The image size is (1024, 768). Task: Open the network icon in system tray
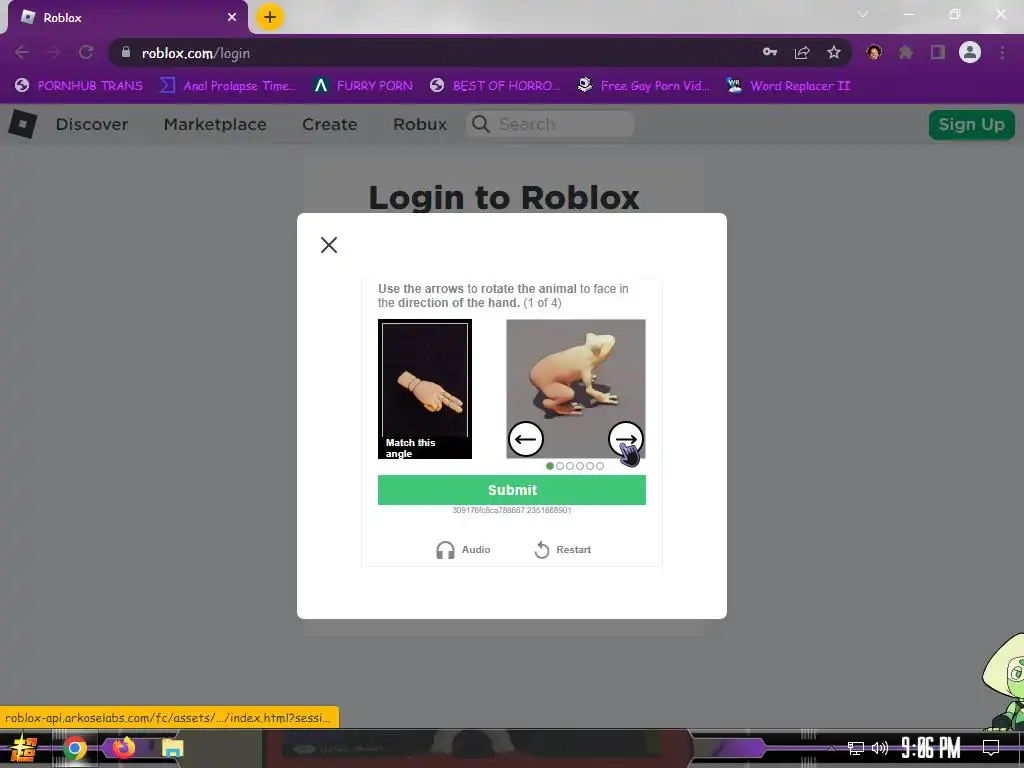[x=856, y=748]
